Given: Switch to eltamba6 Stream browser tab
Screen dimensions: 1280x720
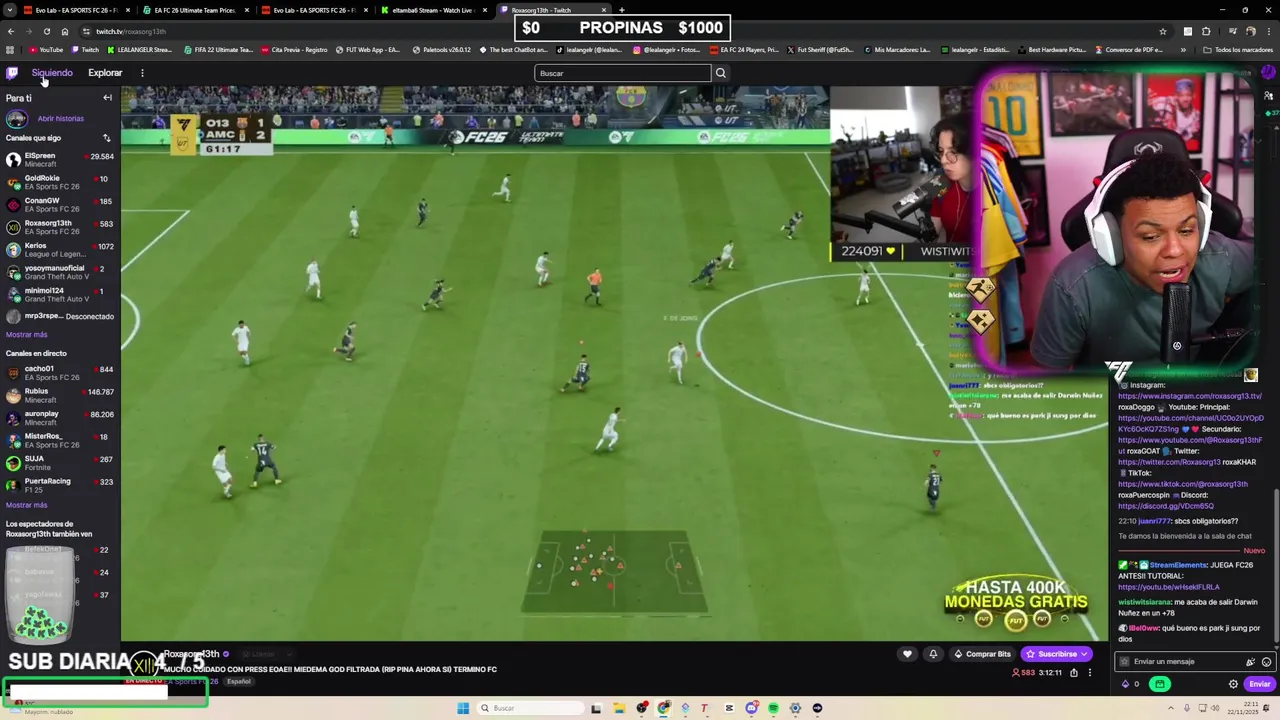Looking at the screenshot, I should pyautogui.click(x=432, y=10).
